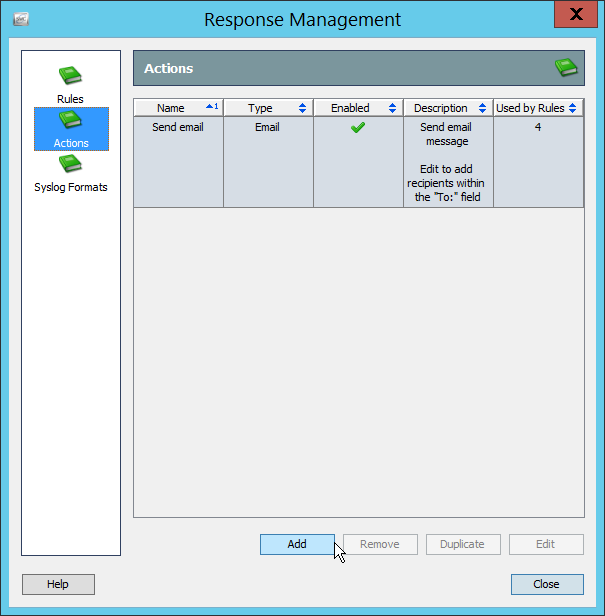Open the Rules section icon
Screen dimensions: 605x616
click(70, 76)
